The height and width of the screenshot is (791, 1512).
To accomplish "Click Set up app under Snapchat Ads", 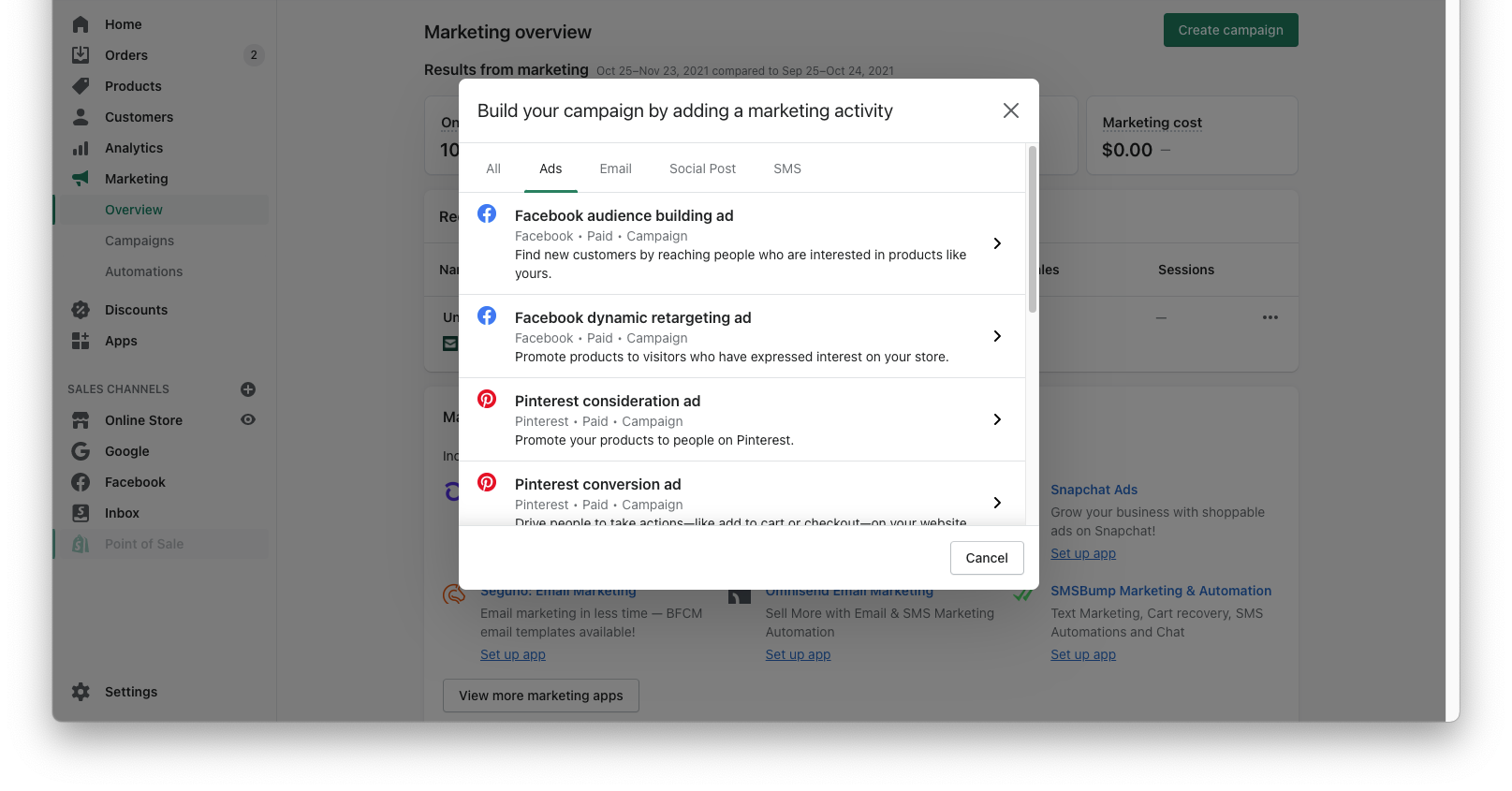I will pos(1083,553).
